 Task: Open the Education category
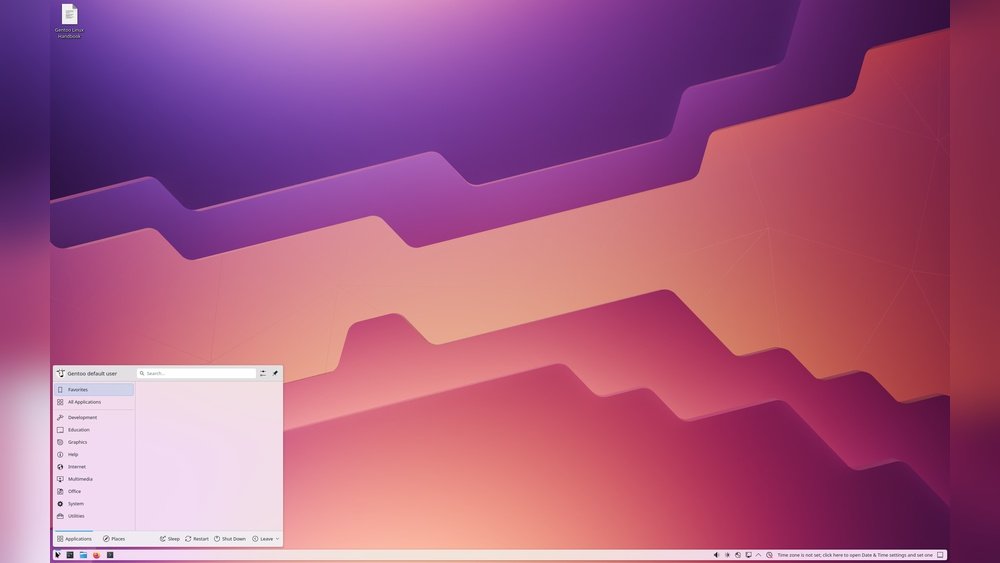pyautogui.click(x=94, y=430)
